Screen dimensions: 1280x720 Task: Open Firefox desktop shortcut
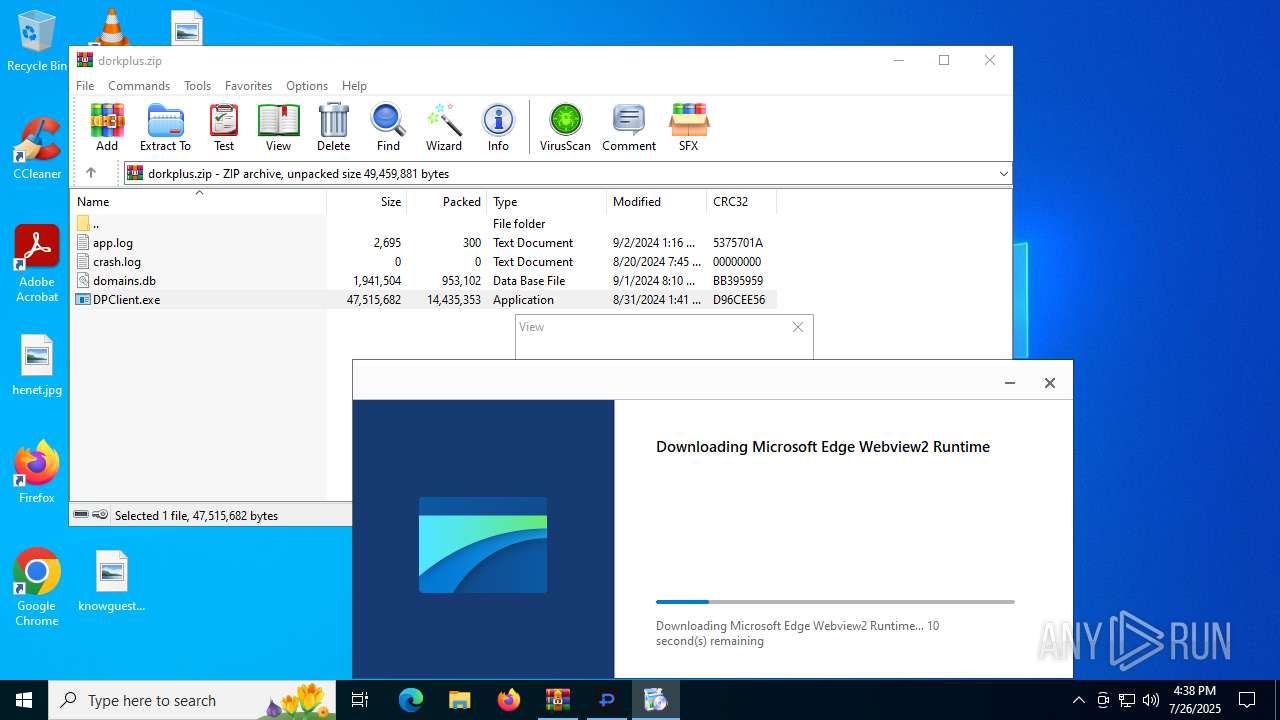[x=37, y=472]
